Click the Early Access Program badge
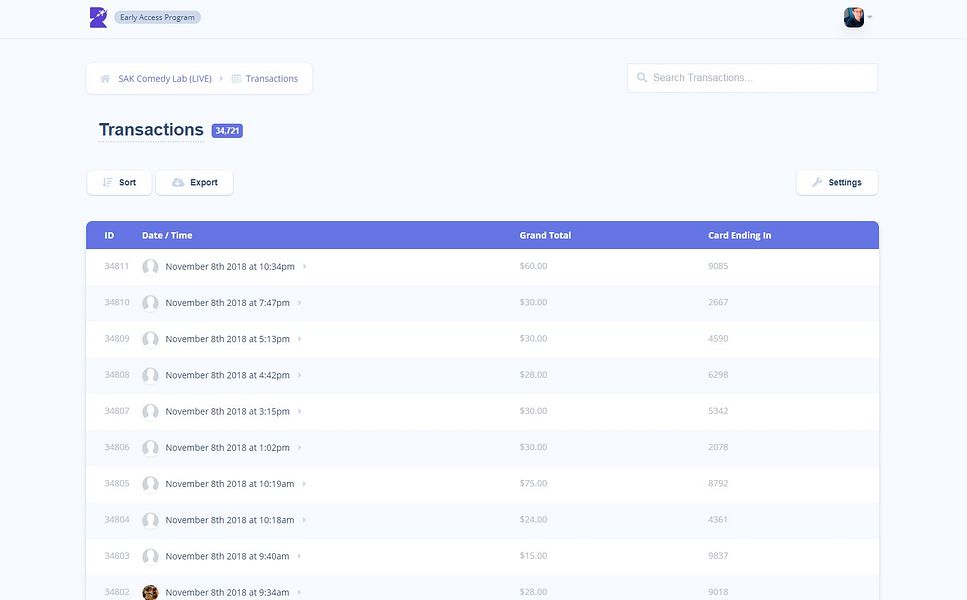 coord(157,17)
